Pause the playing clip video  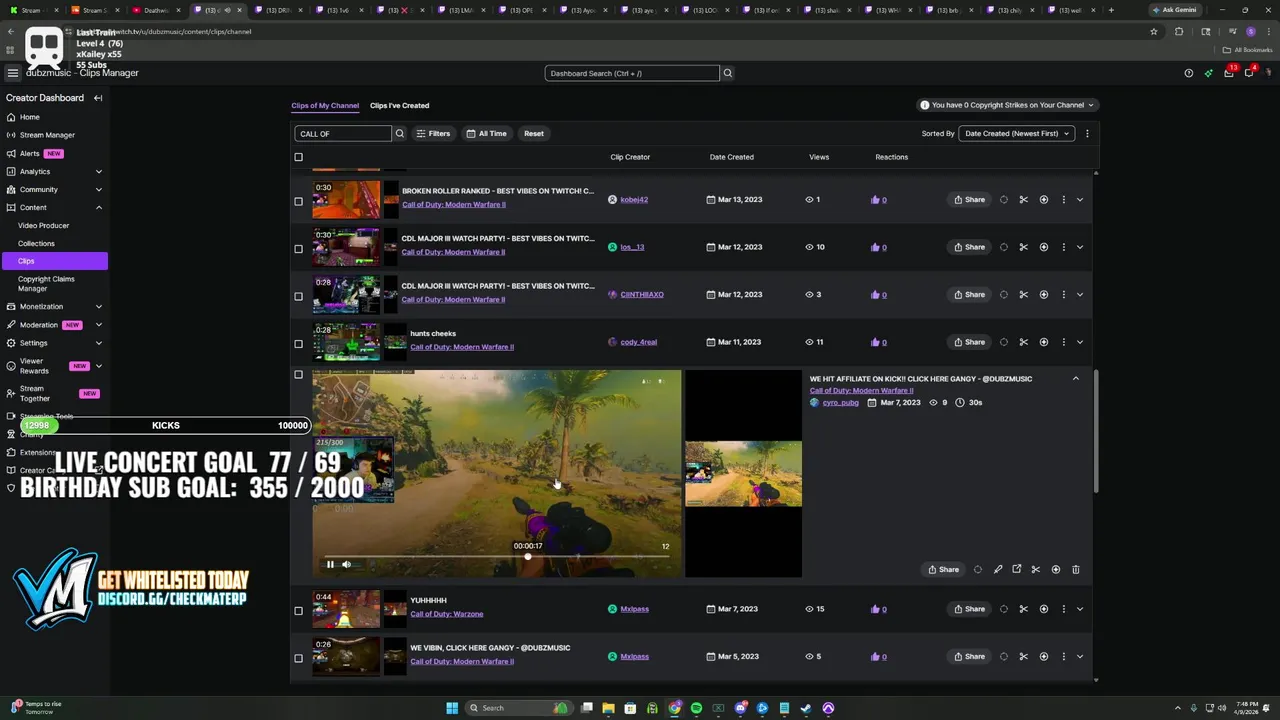click(330, 565)
